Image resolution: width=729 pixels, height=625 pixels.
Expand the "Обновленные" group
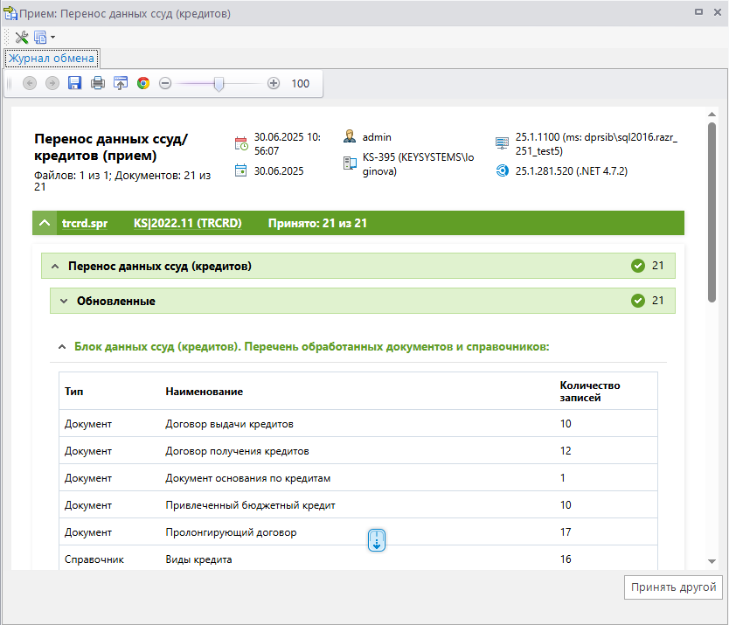pos(63,300)
